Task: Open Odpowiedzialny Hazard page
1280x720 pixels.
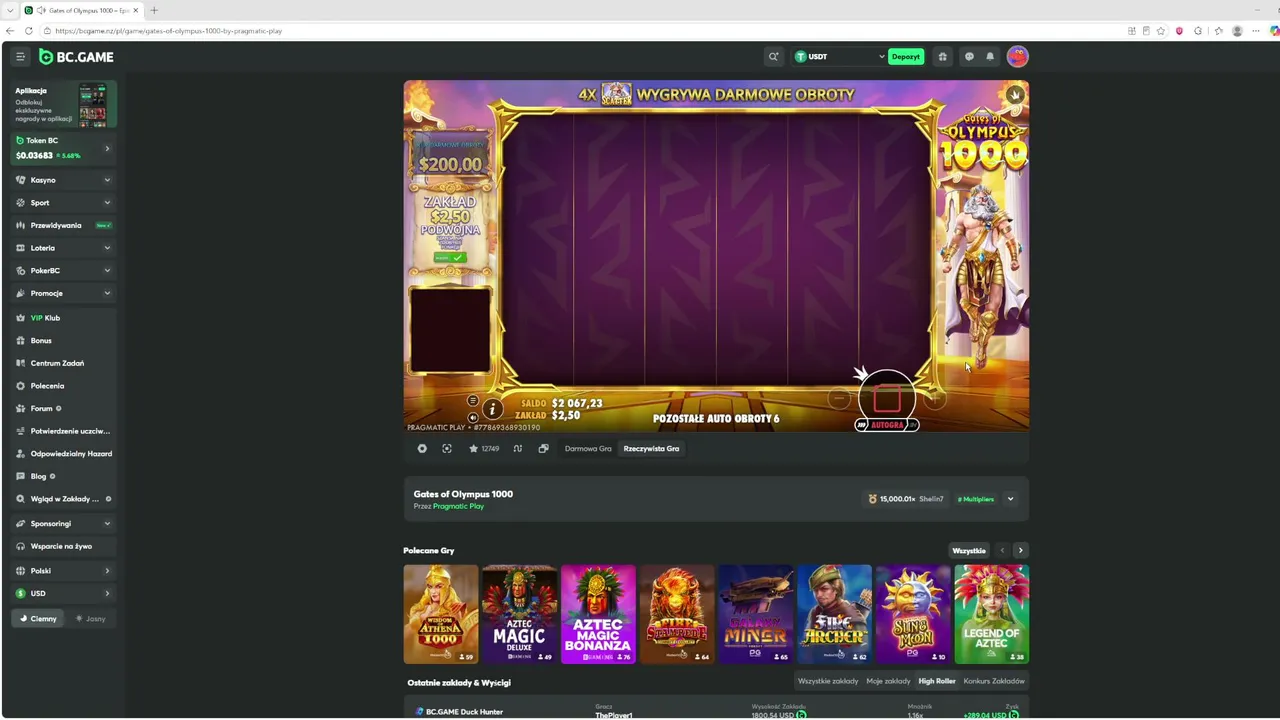Action: [64, 454]
